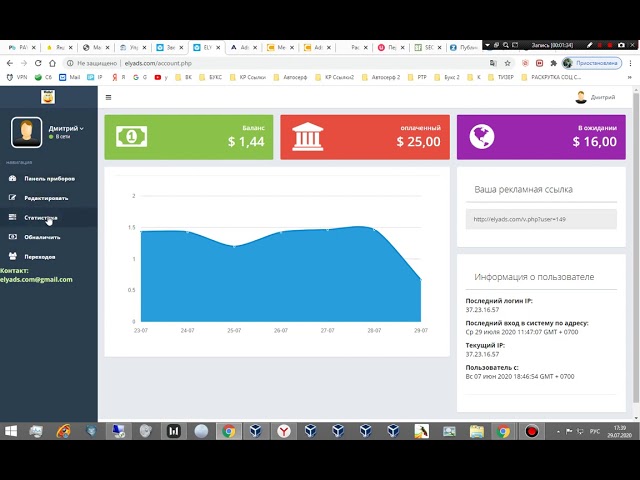Click the recorder pencil annotate icon
Image resolution: width=640 pixels, height=480 pixels.
point(589,45)
